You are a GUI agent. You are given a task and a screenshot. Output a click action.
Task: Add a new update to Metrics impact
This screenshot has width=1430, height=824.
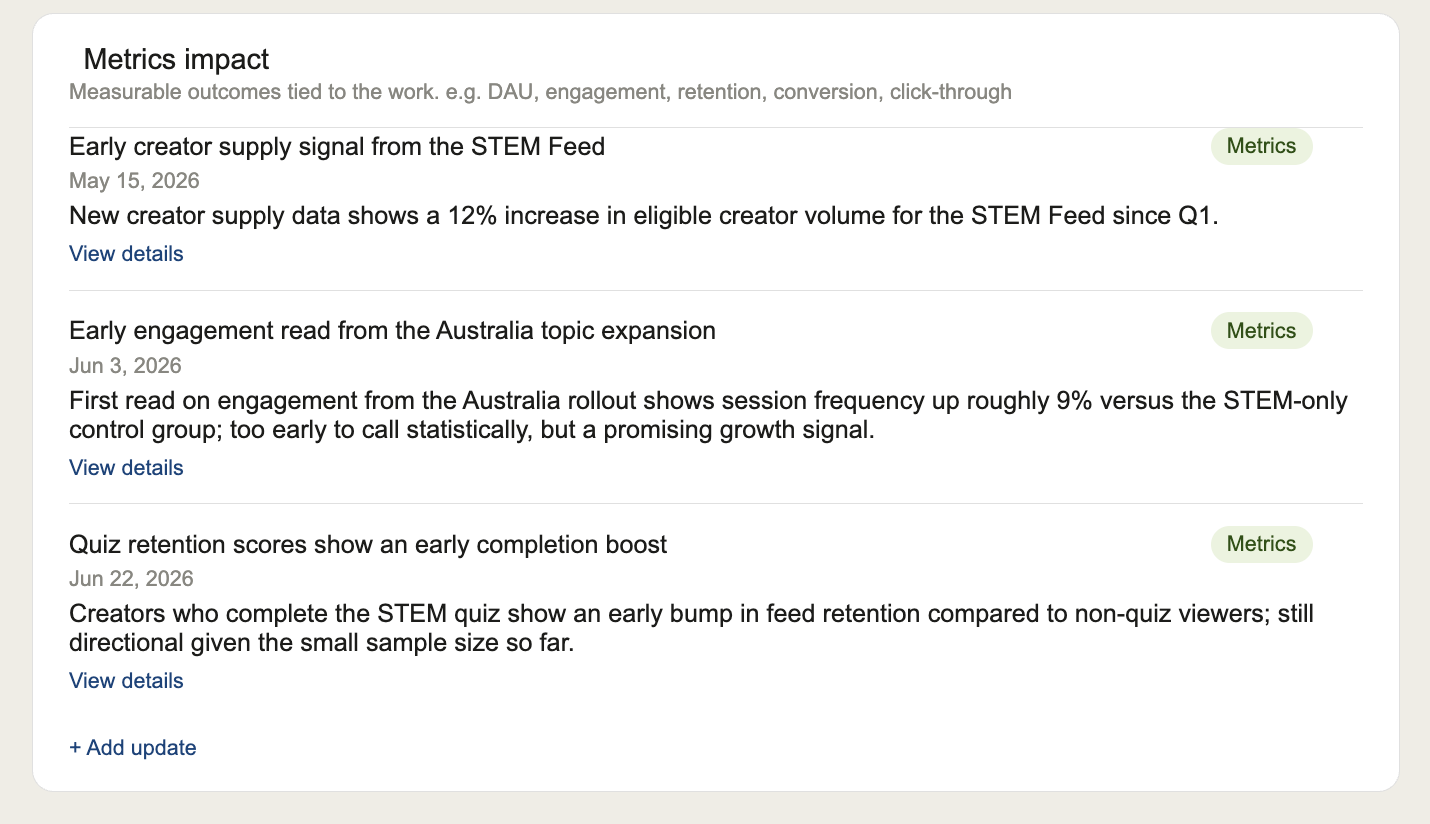(x=133, y=748)
